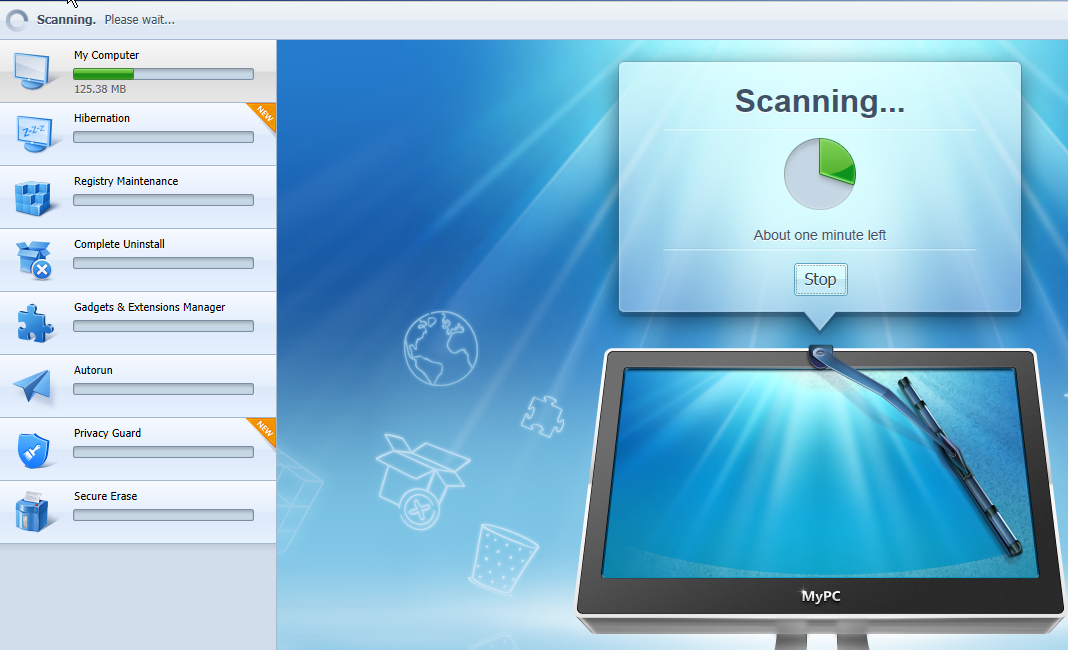Click the 'About one minute left' text
The height and width of the screenshot is (650, 1068).
[x=819, y=235]
